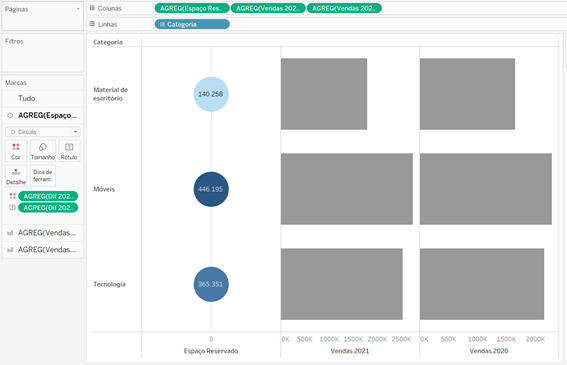Open the Cor color card

[16, 151]
